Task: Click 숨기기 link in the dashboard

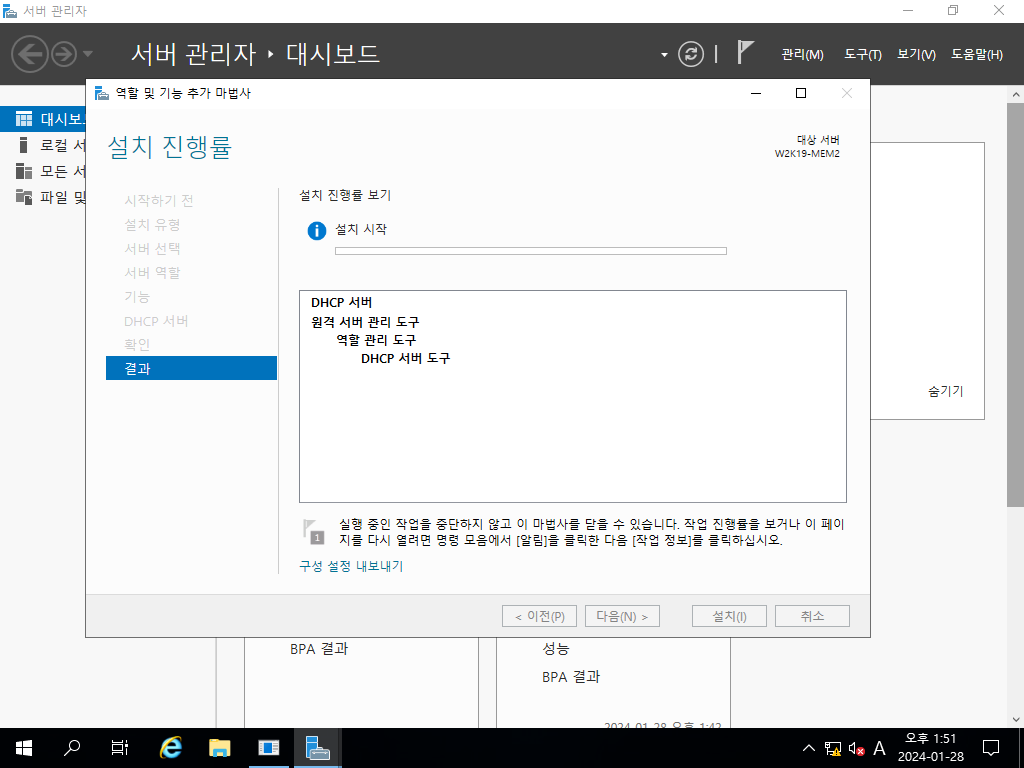Action: (x=946, y=391)
